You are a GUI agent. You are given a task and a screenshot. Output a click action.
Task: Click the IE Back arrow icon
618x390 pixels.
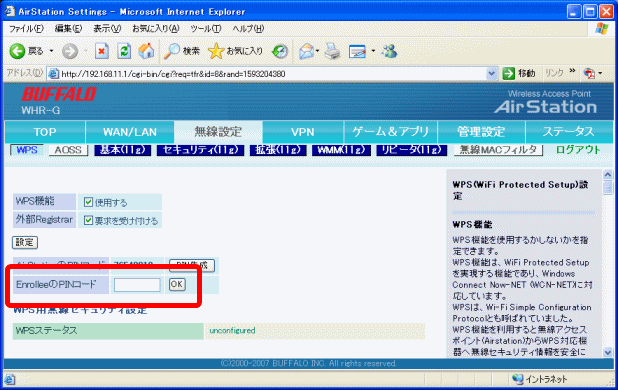tap(17, 51)
